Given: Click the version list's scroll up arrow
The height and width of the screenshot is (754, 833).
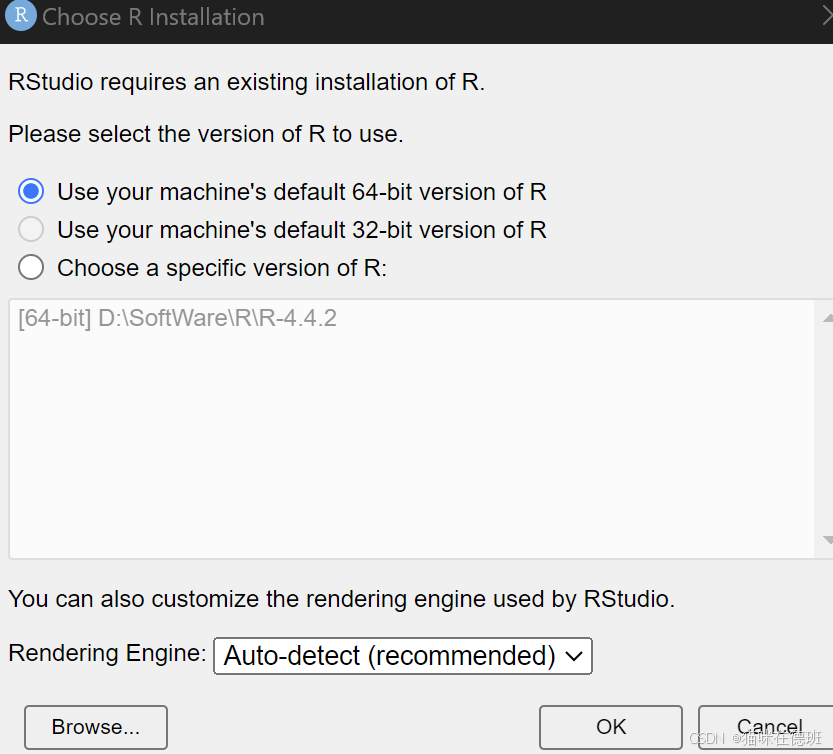Looking at the screenshot, I should pyautogui.click(x=826, y=318).
